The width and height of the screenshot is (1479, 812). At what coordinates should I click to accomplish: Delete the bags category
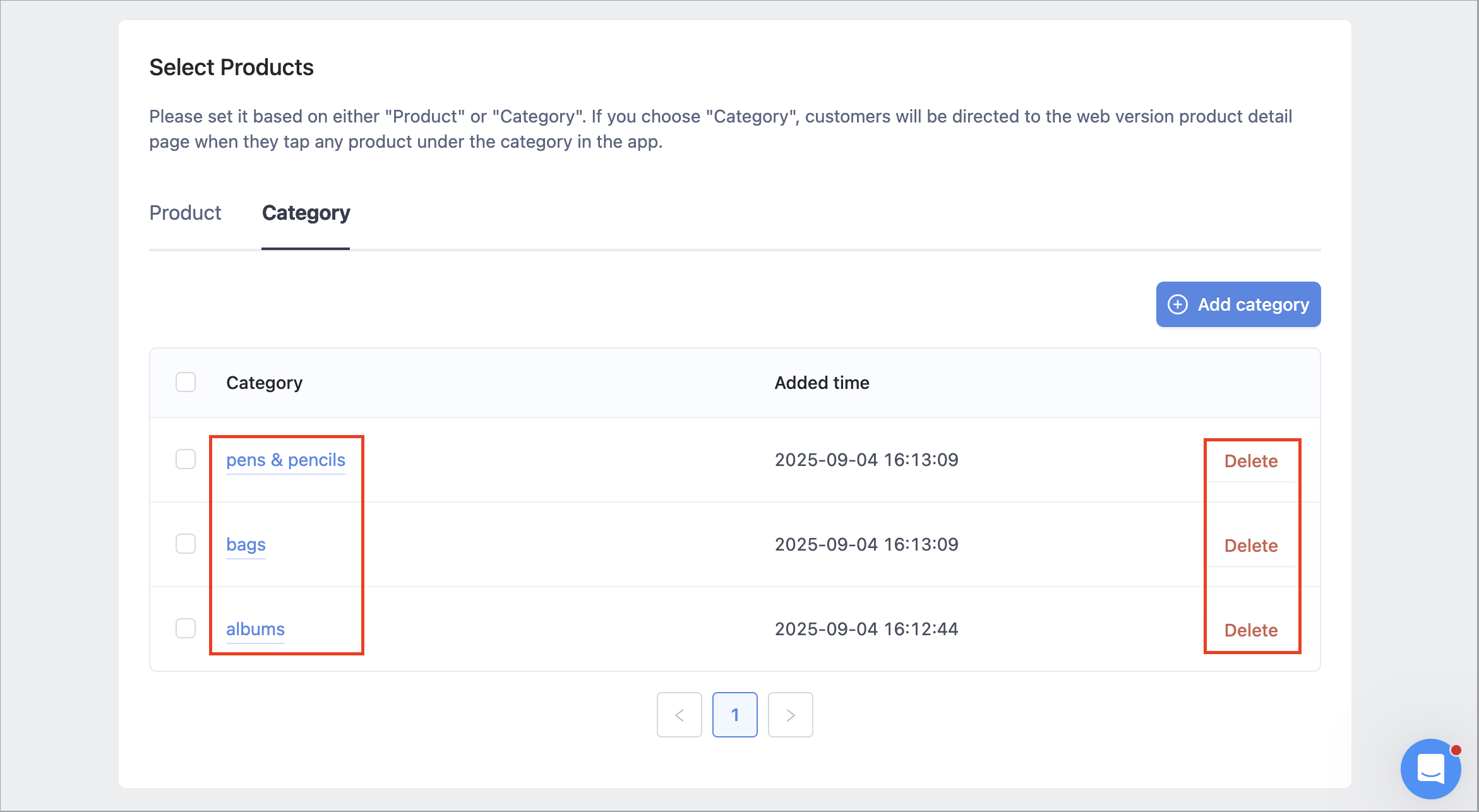click(1251, 546)
